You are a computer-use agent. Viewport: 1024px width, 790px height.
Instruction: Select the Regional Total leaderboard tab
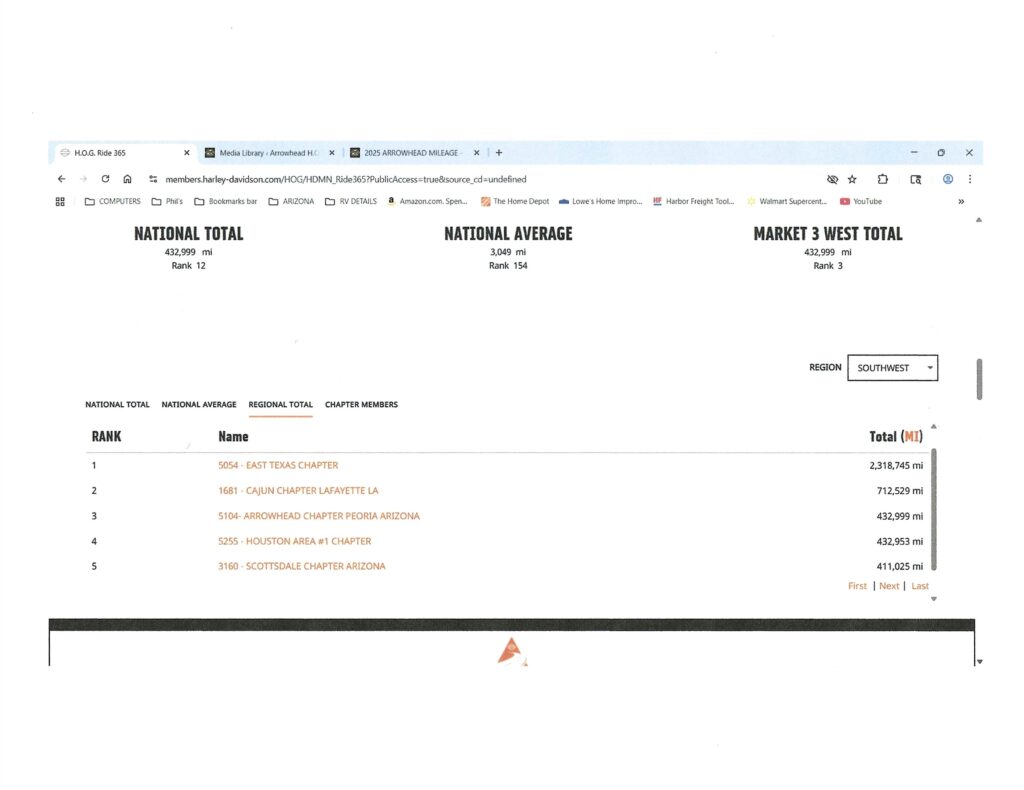click(x=281, y=405)
